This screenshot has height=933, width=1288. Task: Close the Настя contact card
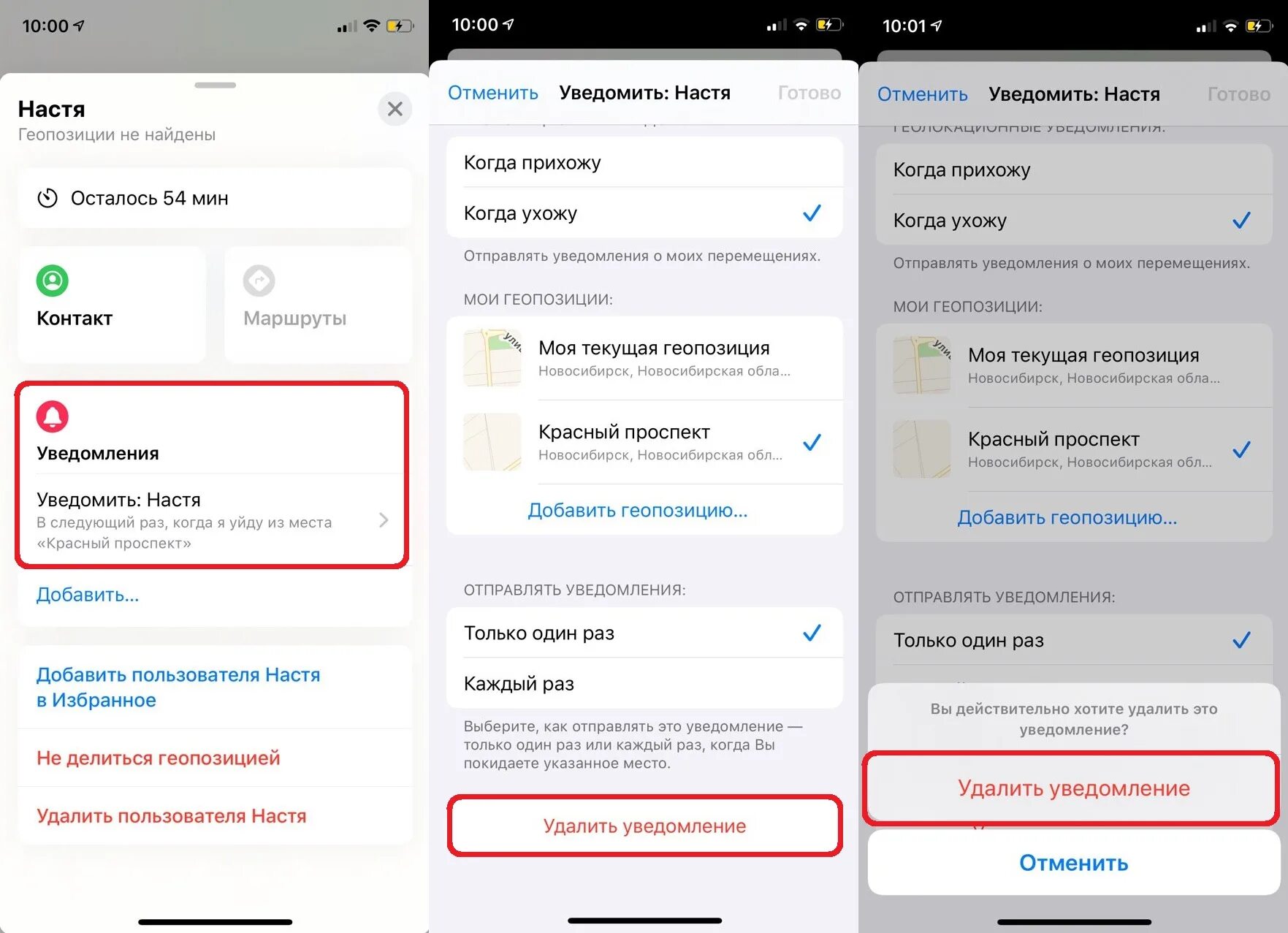click(395, 110)
